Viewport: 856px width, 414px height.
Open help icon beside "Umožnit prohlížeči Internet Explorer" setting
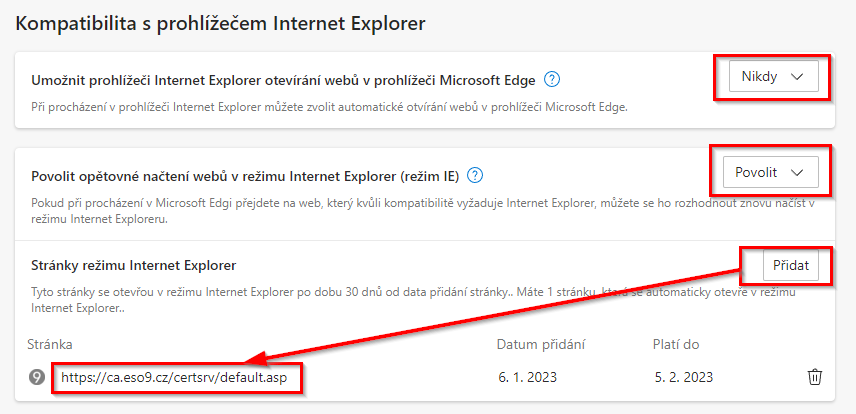coord(552,80)
